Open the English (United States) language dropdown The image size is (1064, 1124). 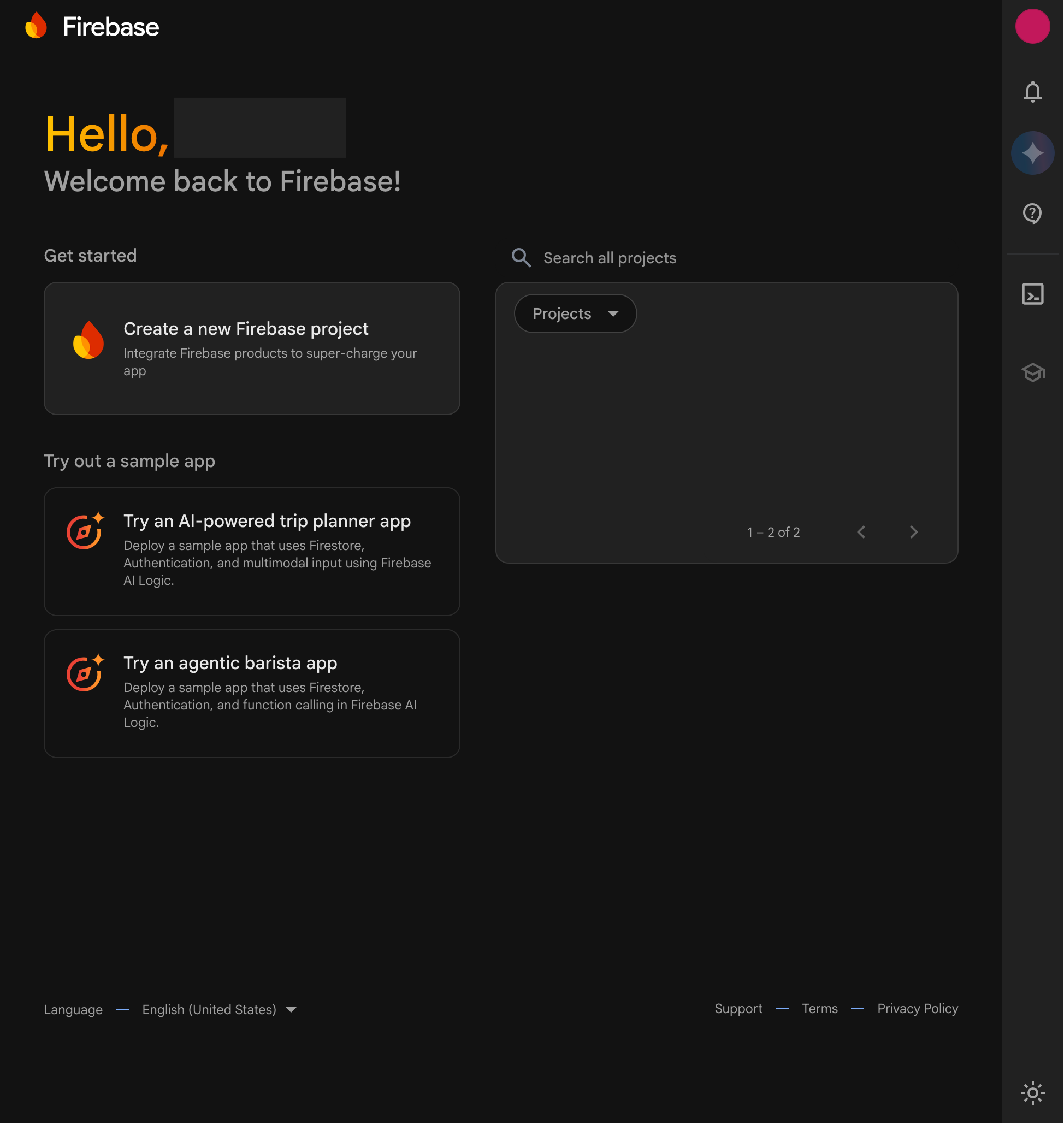(219, 1009)
